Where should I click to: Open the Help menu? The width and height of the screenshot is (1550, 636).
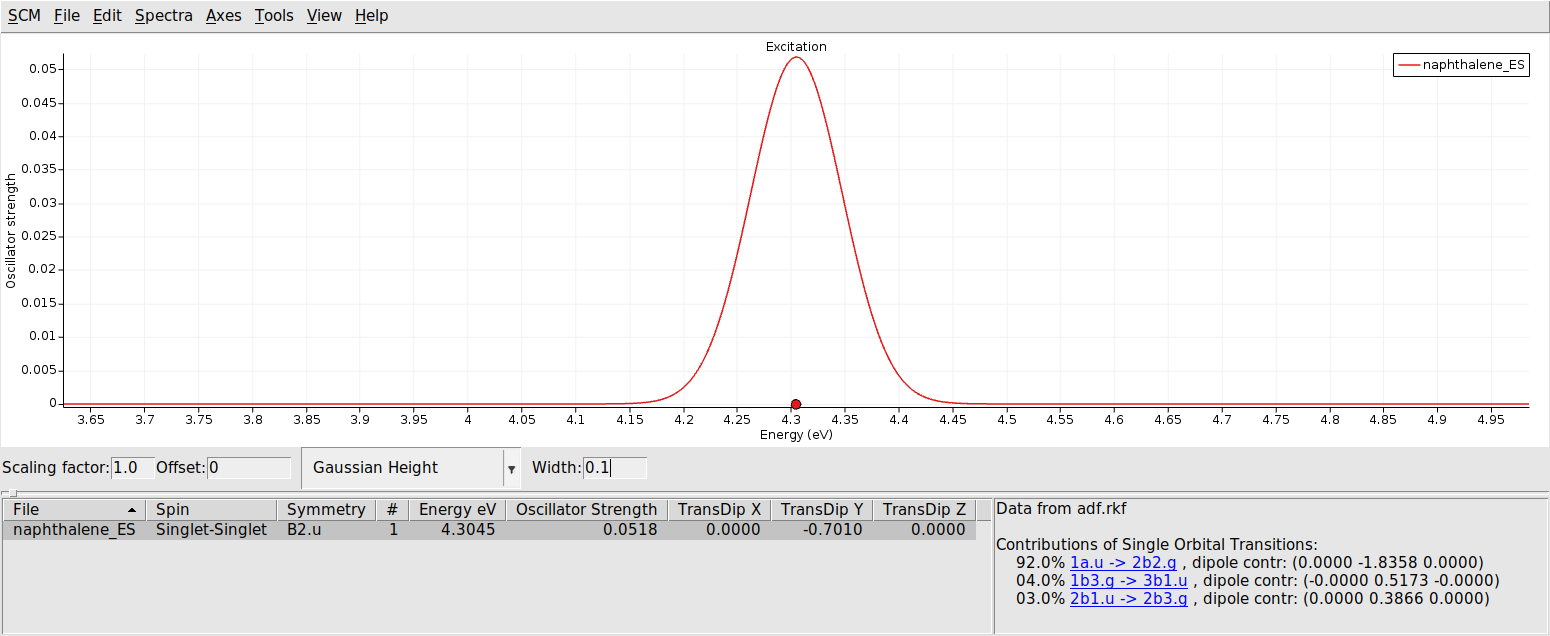[x=371, y=16]
